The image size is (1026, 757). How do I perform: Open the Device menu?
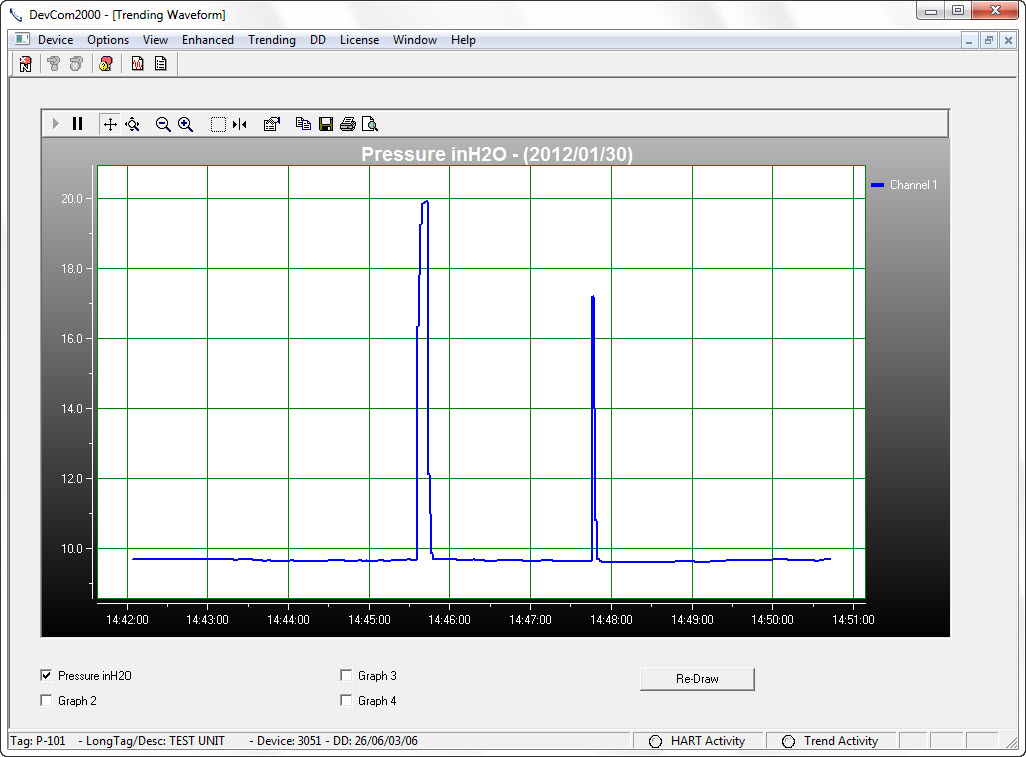pyautogui.click(x=55, y=40)
